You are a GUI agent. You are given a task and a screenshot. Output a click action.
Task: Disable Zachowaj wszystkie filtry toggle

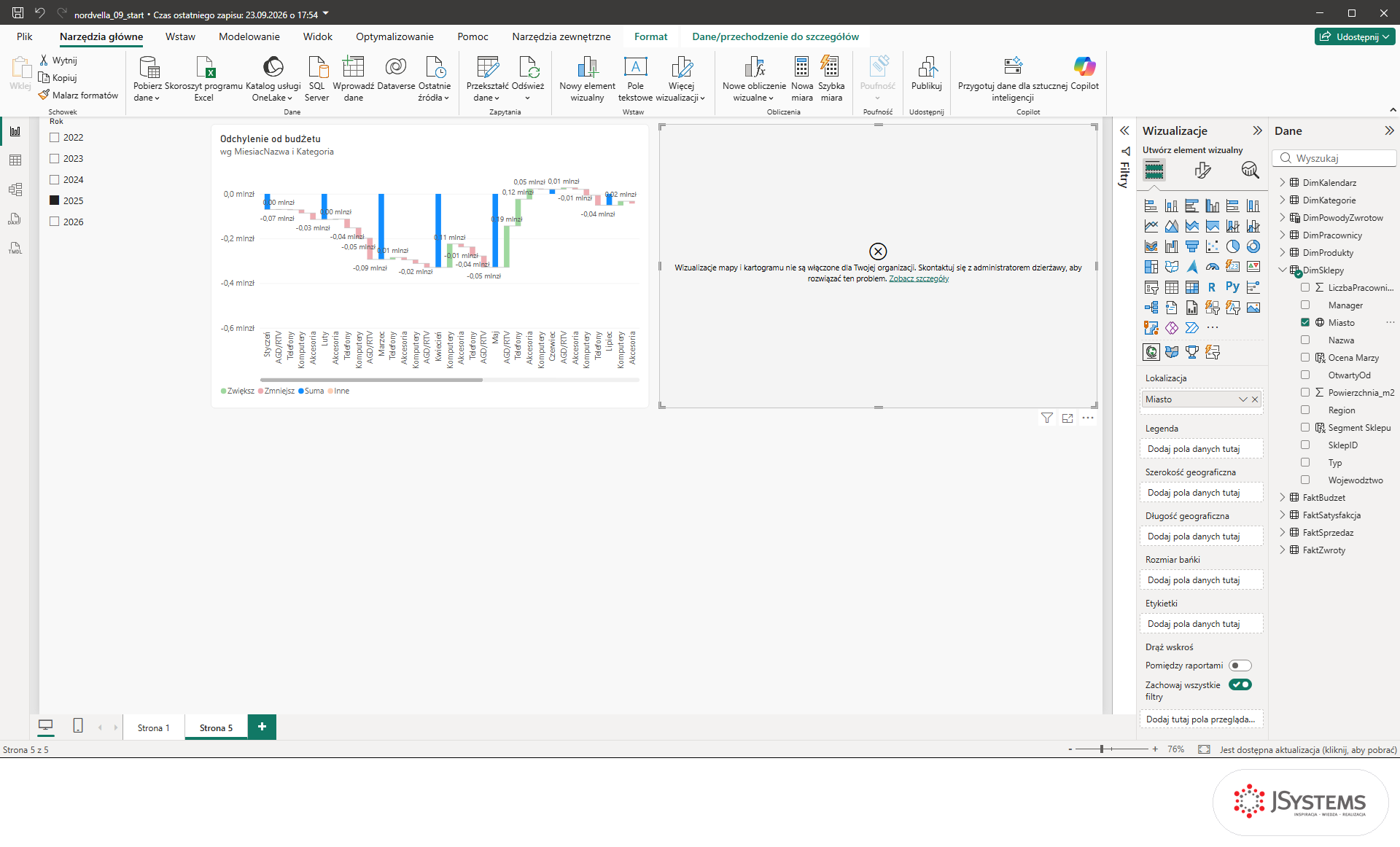pos(1240,684)
